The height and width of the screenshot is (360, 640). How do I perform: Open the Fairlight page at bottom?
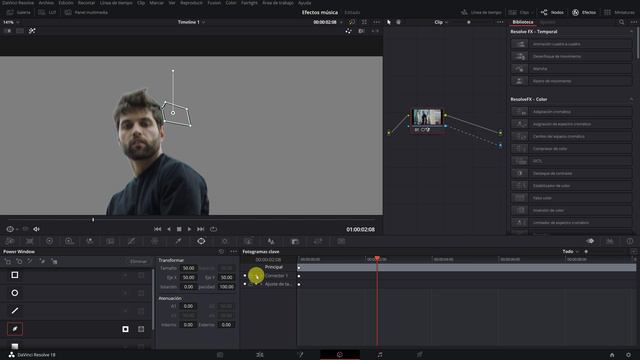pyautogui.click(x=380, y=355)
